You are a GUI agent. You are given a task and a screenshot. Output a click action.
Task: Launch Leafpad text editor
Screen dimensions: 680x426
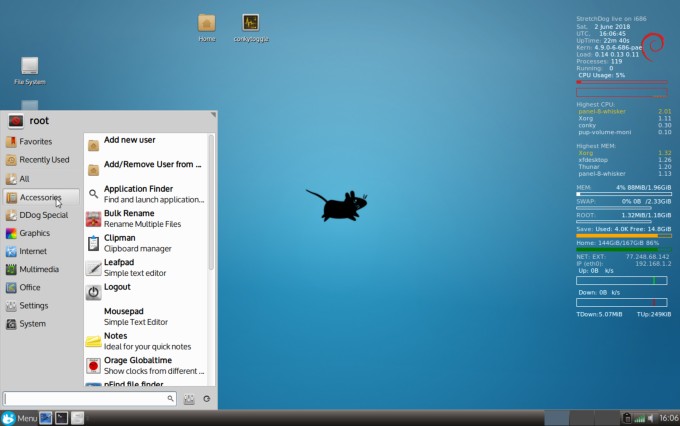pos(146,268)
